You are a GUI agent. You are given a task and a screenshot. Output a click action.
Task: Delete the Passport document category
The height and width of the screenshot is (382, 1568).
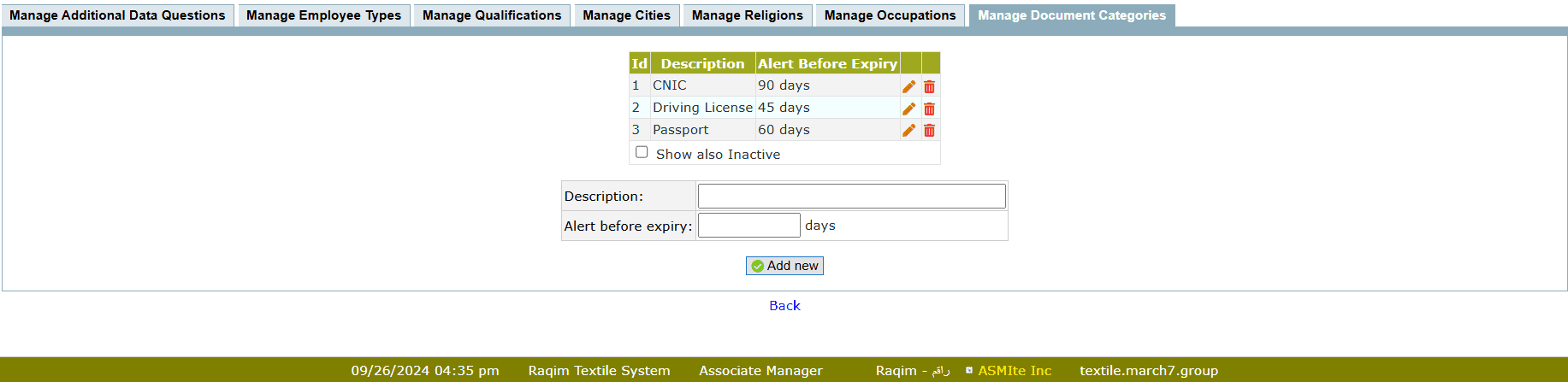pyautogui.click(x=929, y=130)
